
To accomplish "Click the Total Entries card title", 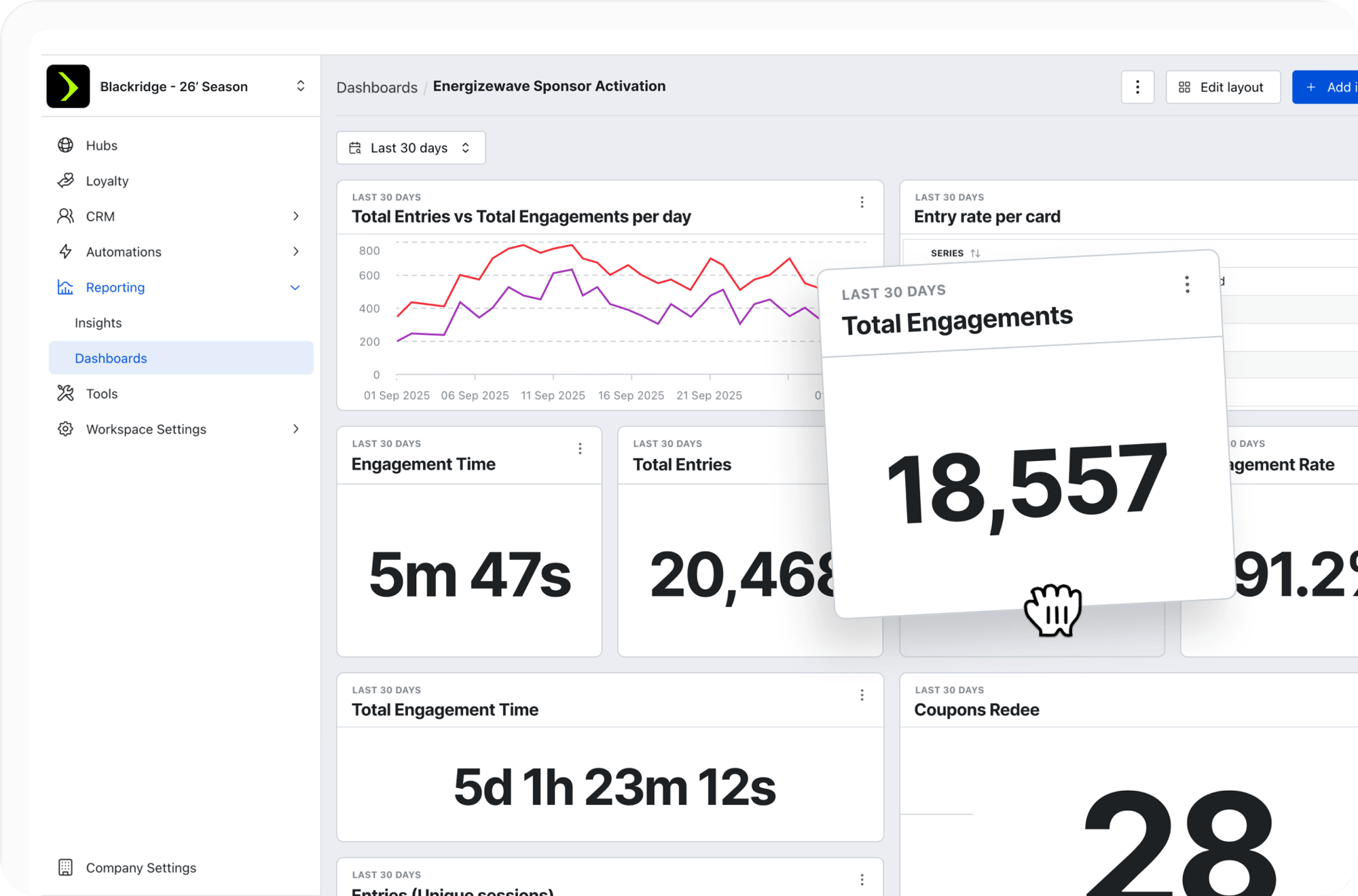I will tap(682, 464).
